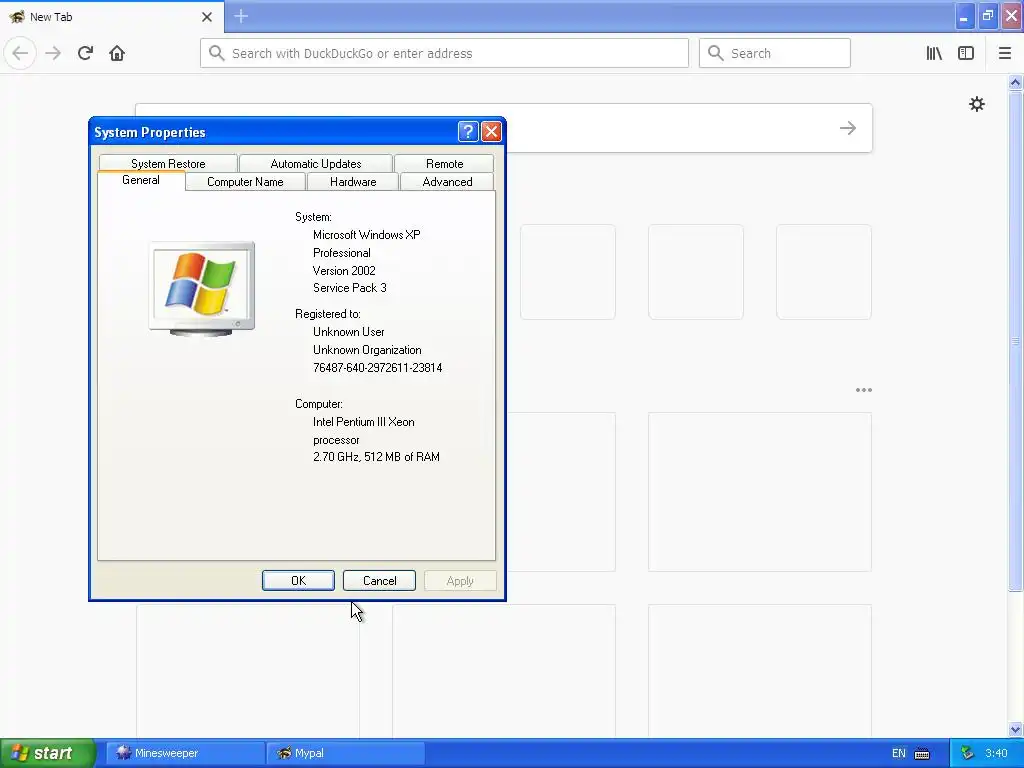Viewport: 1024px width, 768px height.
Task: Click the scroll up arrow of page scrollbar
Action: [1015, 82]
